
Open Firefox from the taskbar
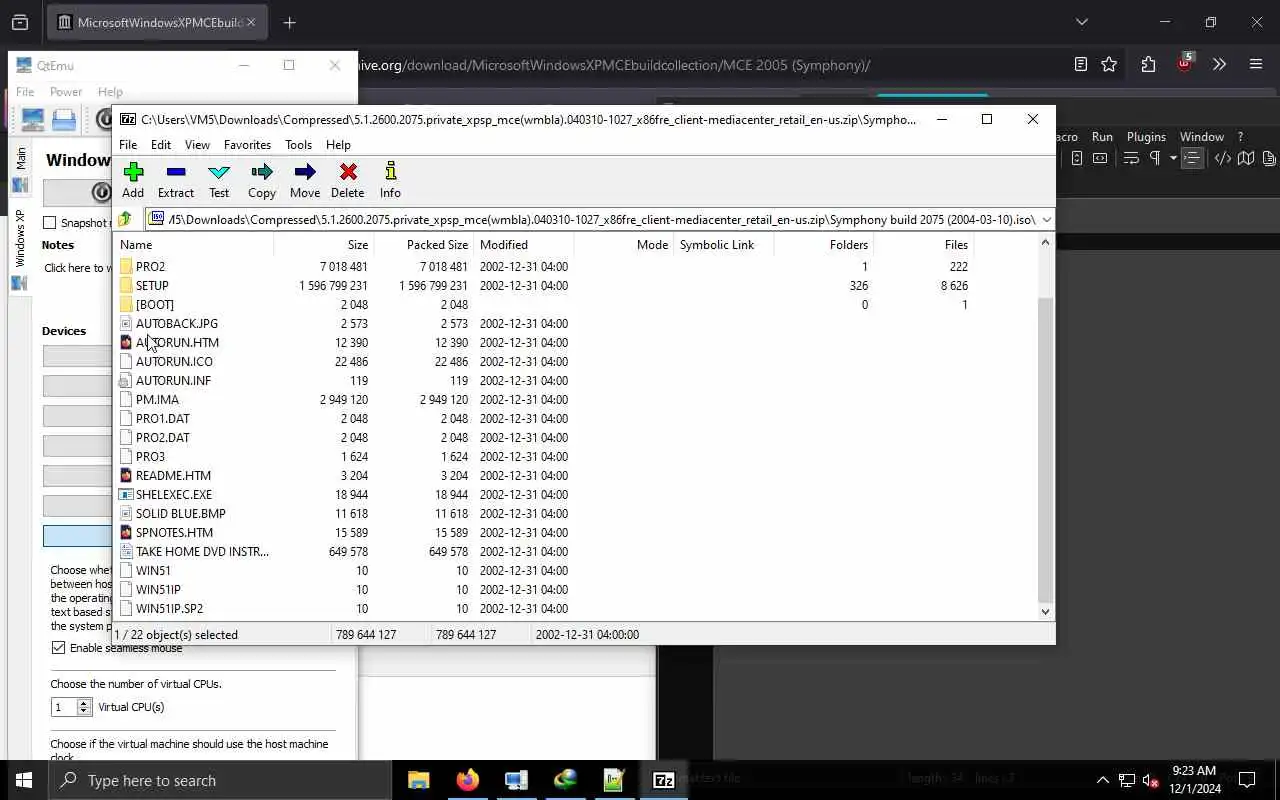467,780
